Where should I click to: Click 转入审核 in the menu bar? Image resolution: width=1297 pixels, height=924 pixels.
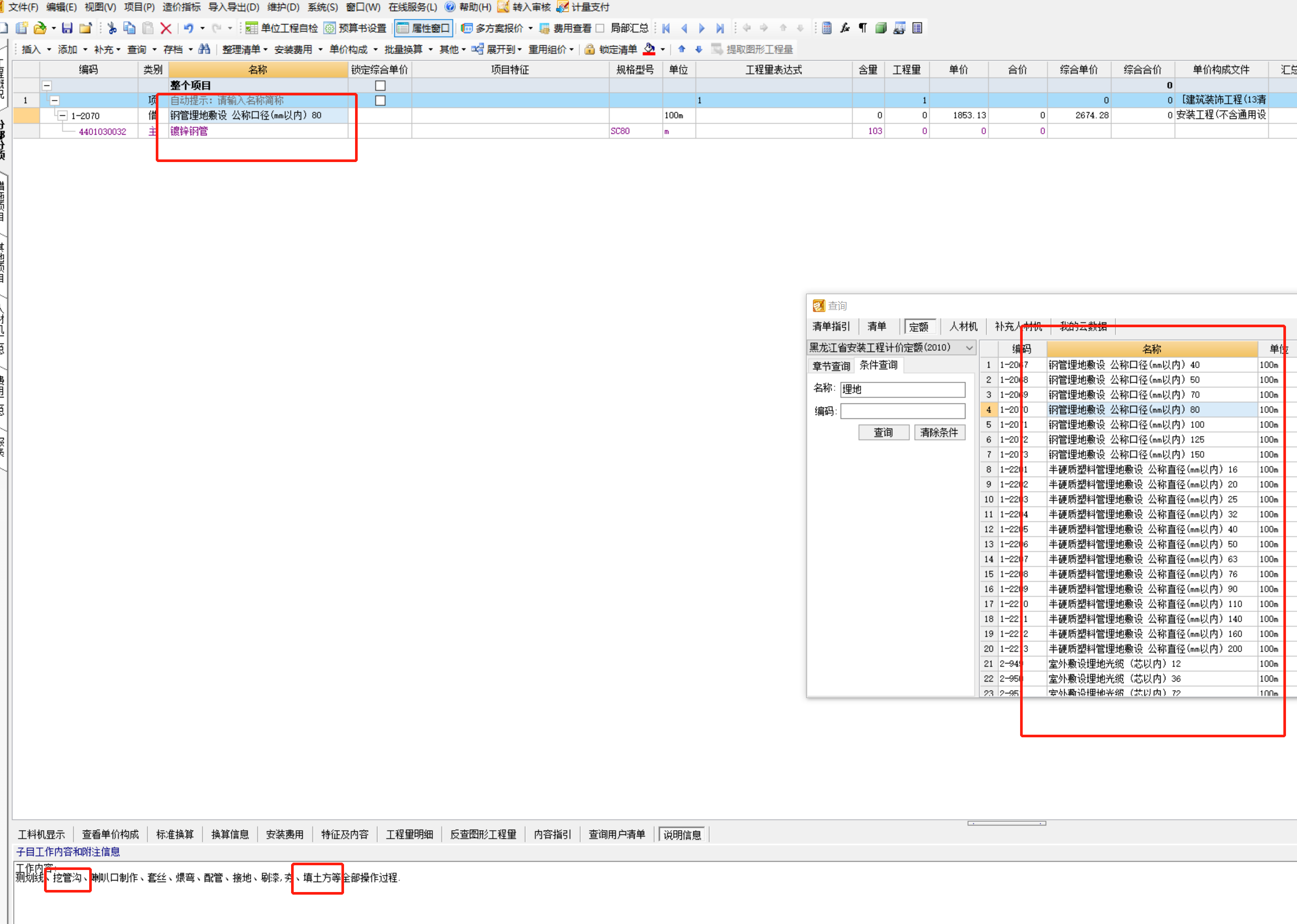(x=525, y=7)
